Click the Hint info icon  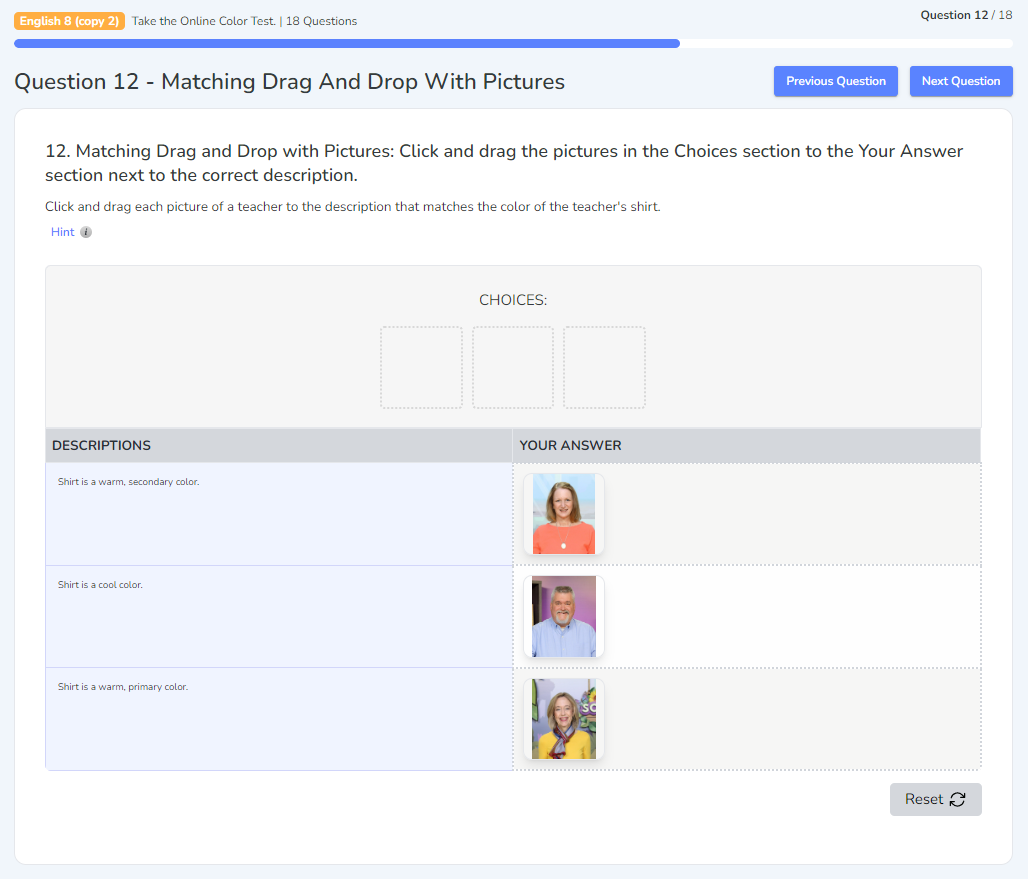(86, 232)
